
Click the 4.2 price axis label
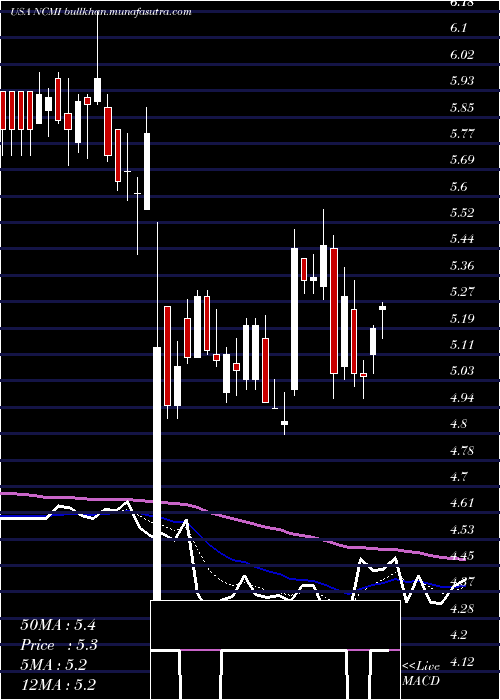[x=458, y=635]
